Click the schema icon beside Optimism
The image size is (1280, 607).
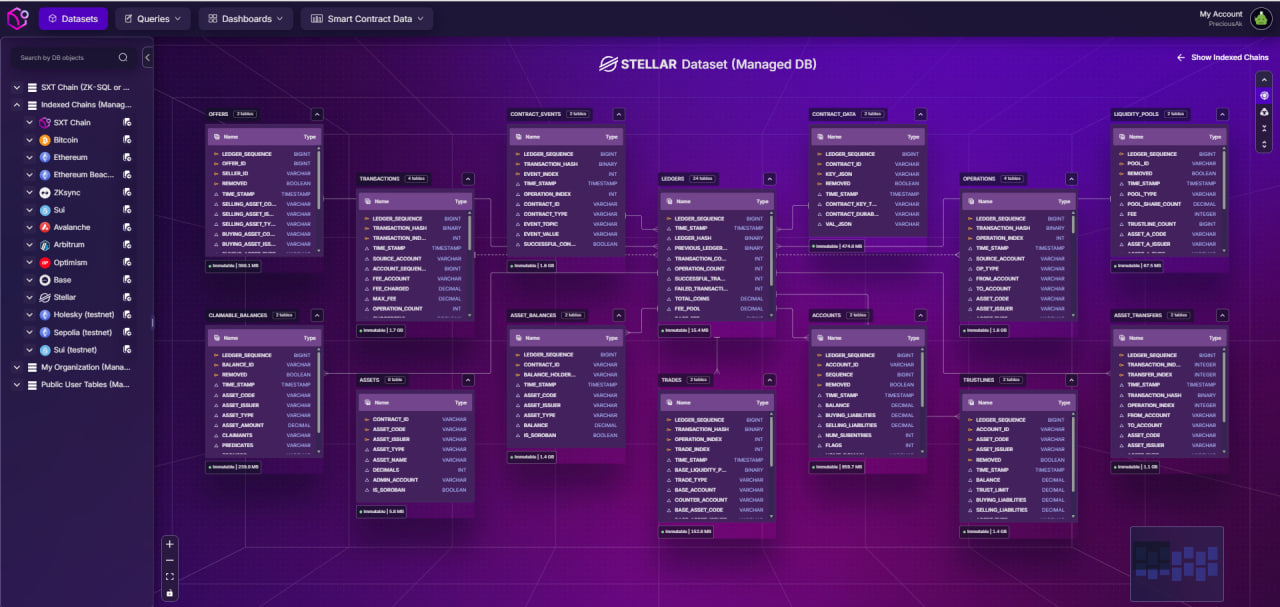[x=128, y=262]
